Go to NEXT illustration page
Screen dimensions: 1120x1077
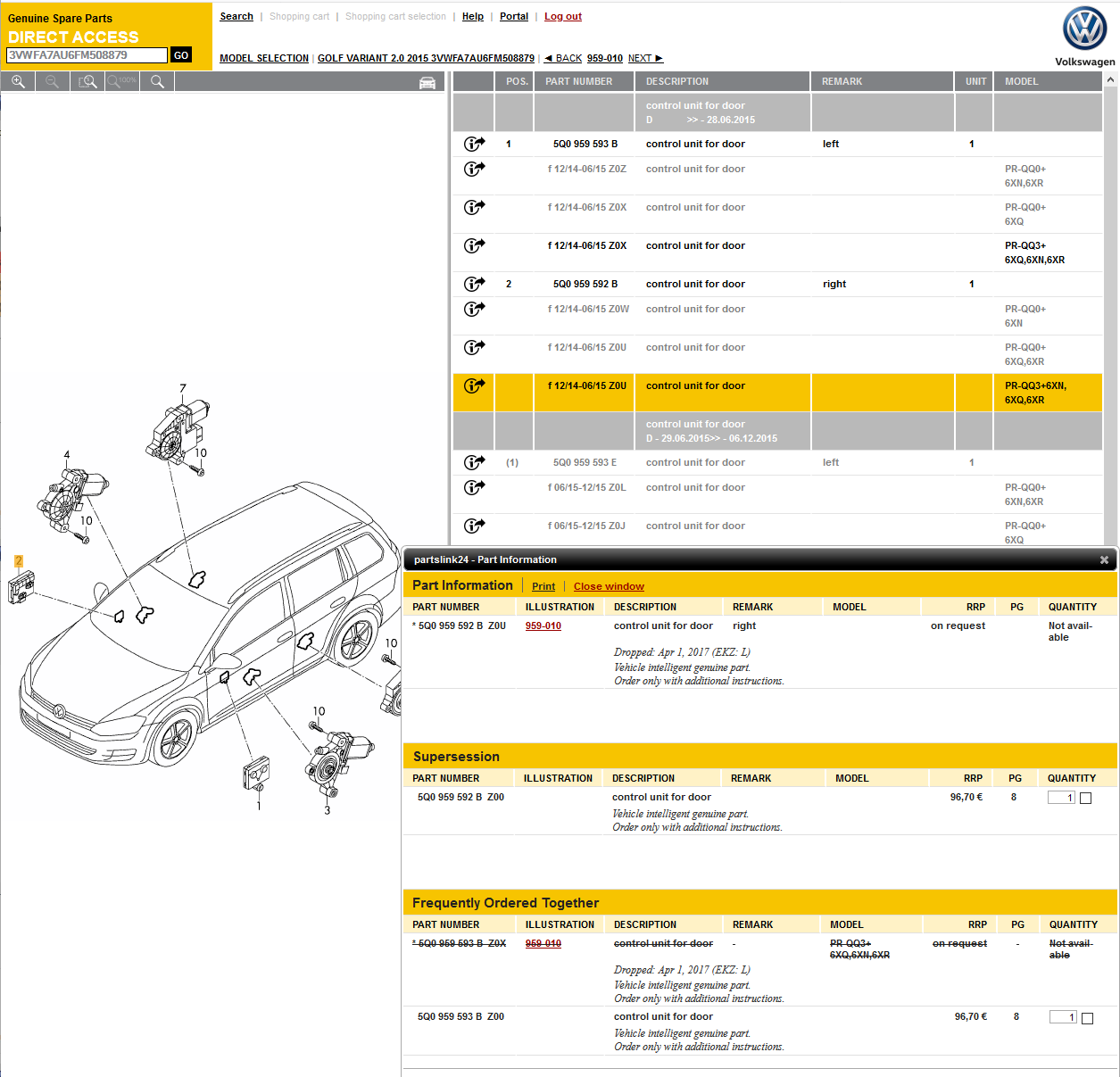point(645,59)
